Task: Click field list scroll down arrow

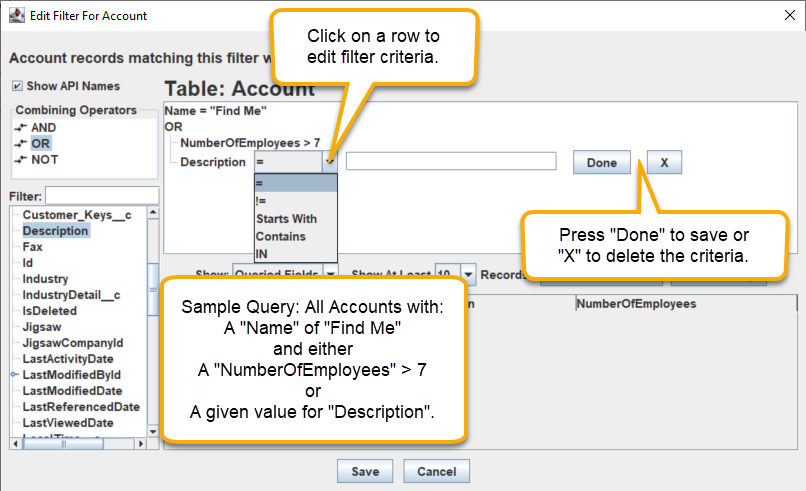Action: tap(153, 431)
